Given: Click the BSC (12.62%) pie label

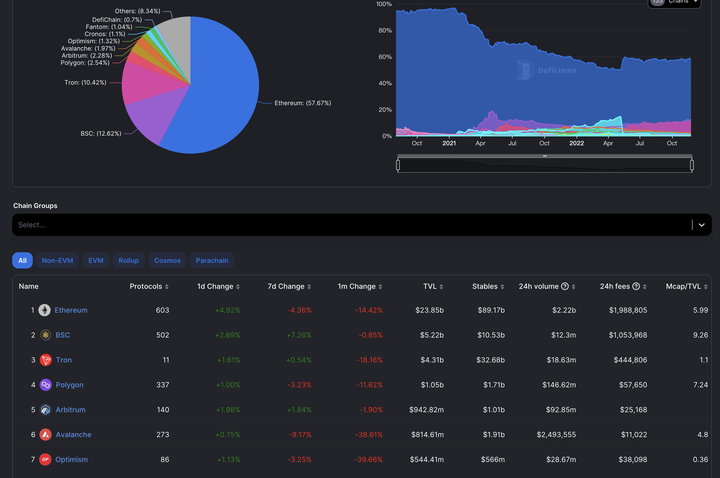Looking at the screenshot, I should tap(101, 134).
